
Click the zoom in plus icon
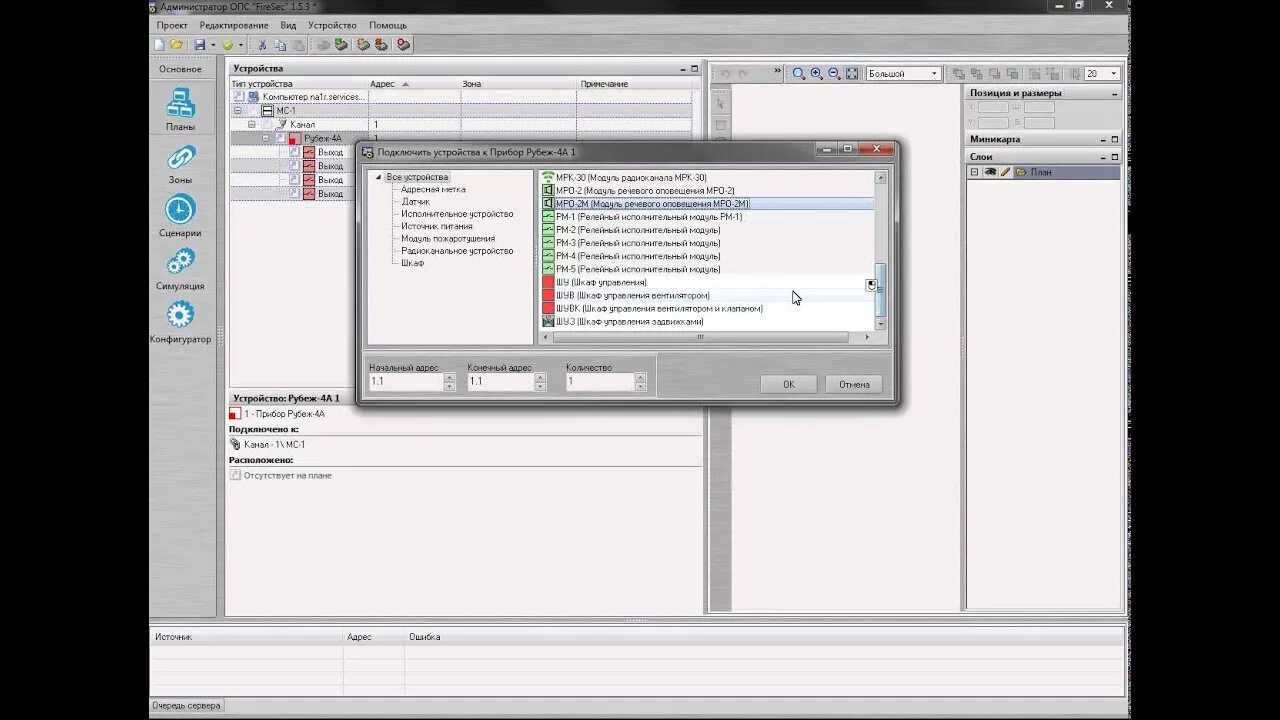[x=817, y=73]
